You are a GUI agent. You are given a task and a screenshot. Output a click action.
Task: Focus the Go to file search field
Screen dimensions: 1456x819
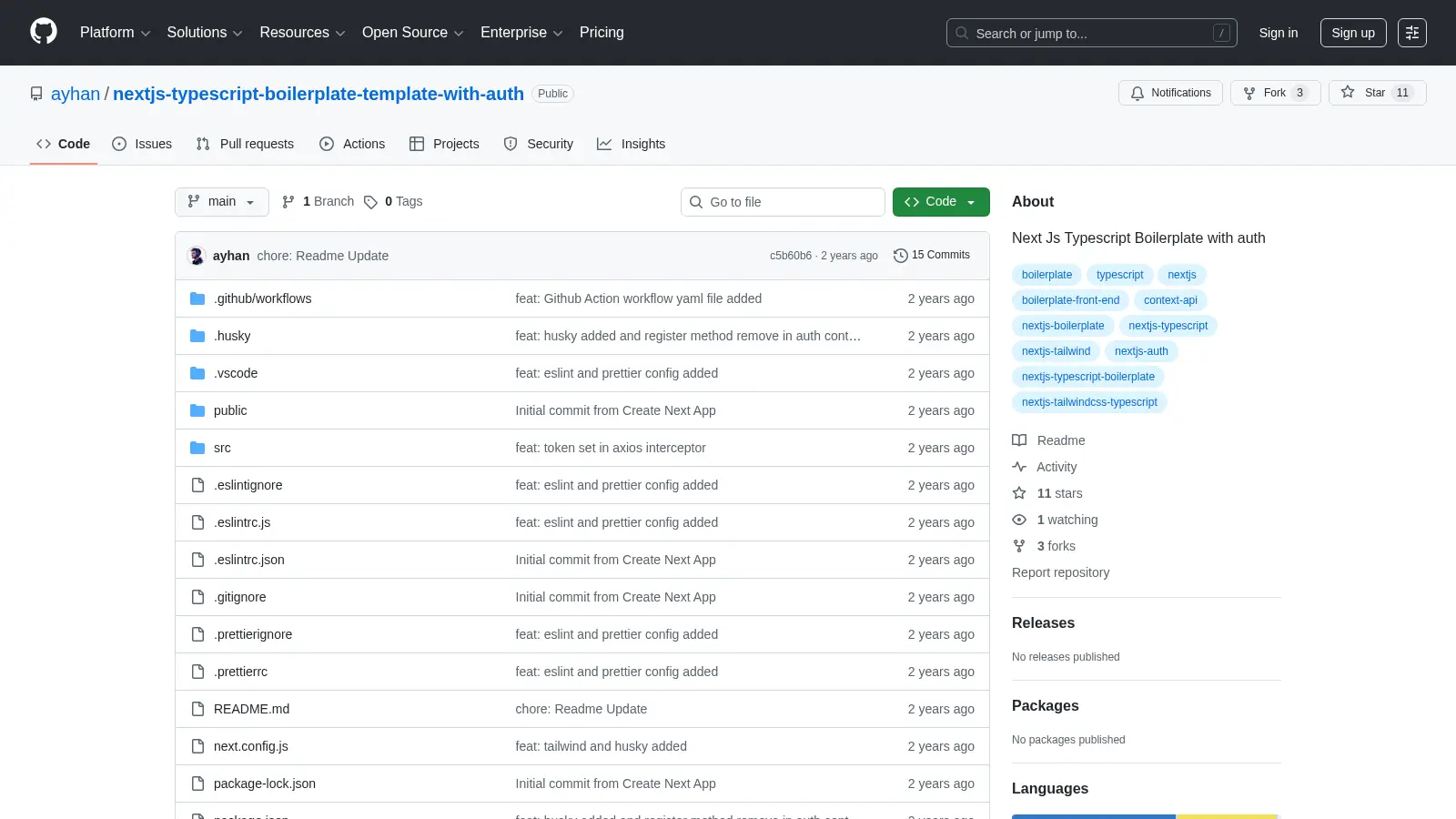coord(783,202)
